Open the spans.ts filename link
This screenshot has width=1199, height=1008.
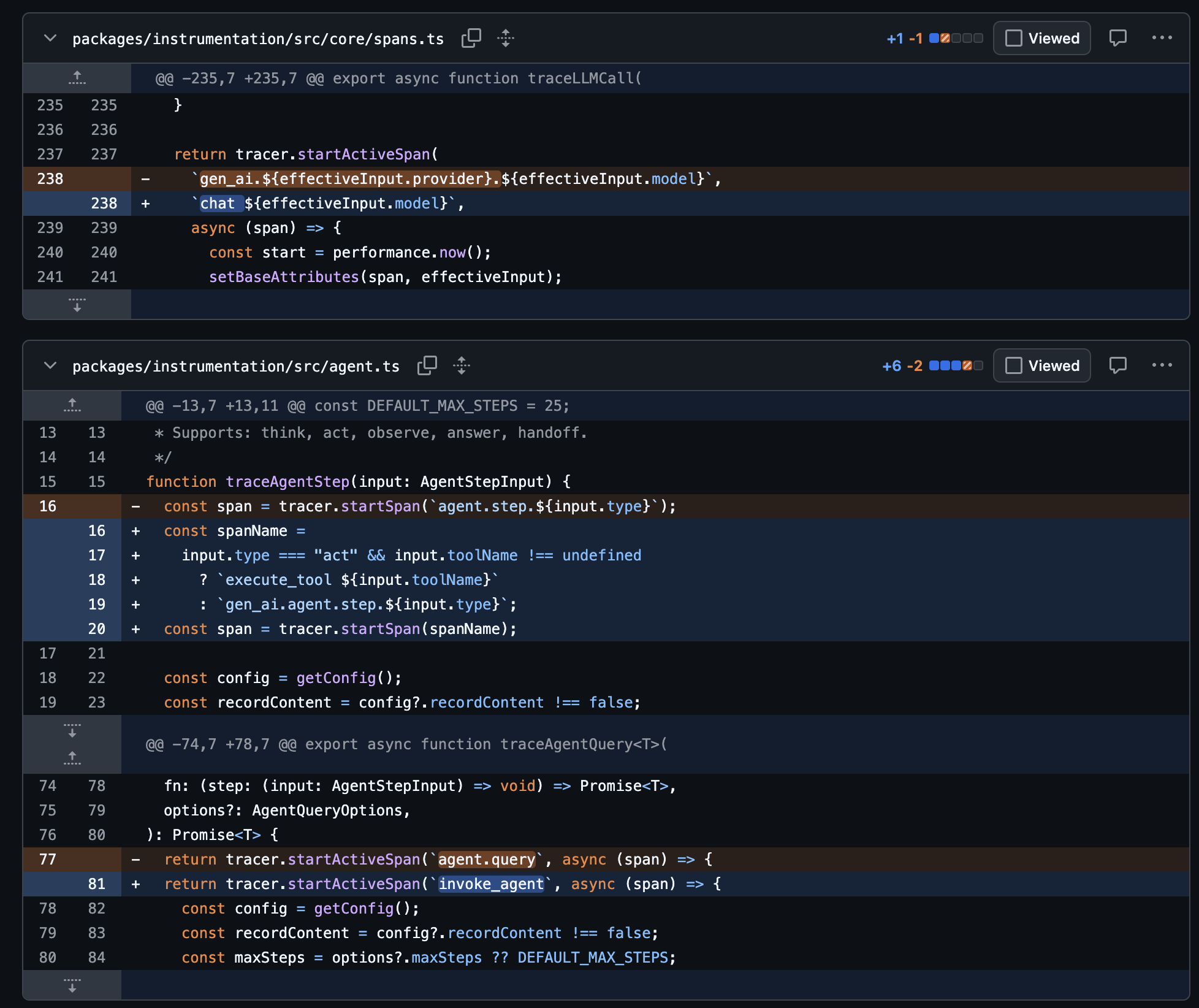(x=259, y=38)
